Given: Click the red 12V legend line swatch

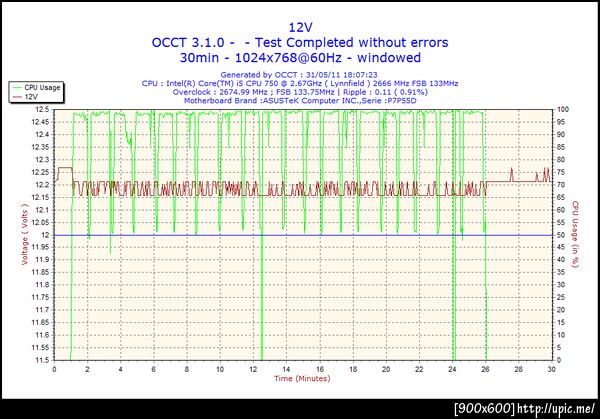Looking at the screenshot, I should (17, 97).
